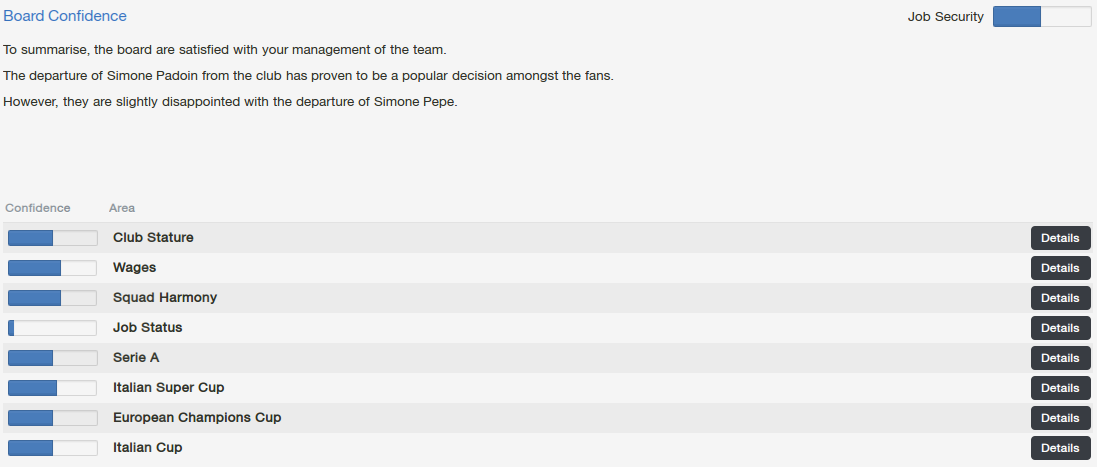View Italian Super Cup Details
Image resolution: width=1097 pixels, height=467 pixels.
tap(1060, 388)
